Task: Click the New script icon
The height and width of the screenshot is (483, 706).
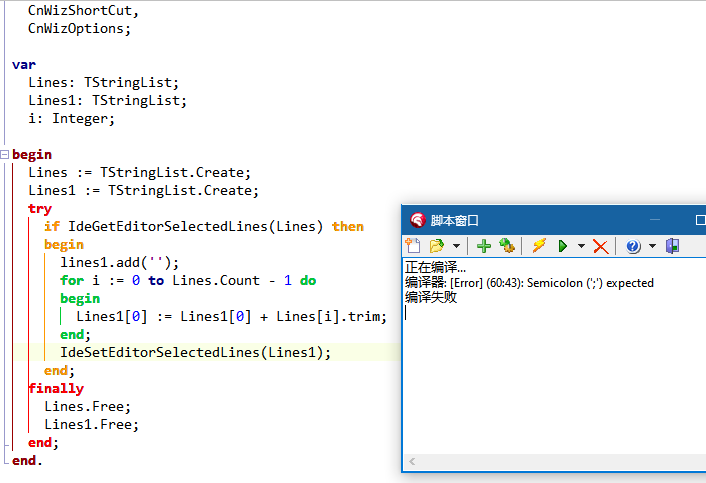Action: click(414, 246)
